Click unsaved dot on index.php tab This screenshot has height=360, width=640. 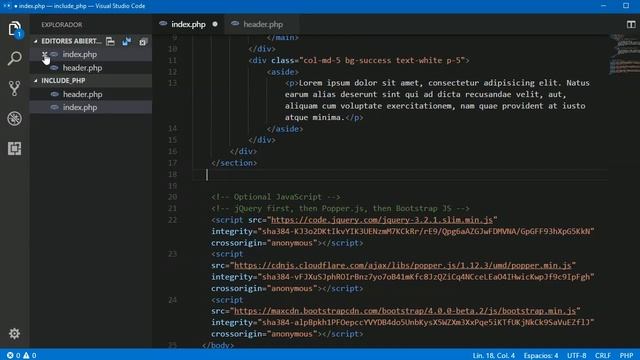tap(215, 24)
